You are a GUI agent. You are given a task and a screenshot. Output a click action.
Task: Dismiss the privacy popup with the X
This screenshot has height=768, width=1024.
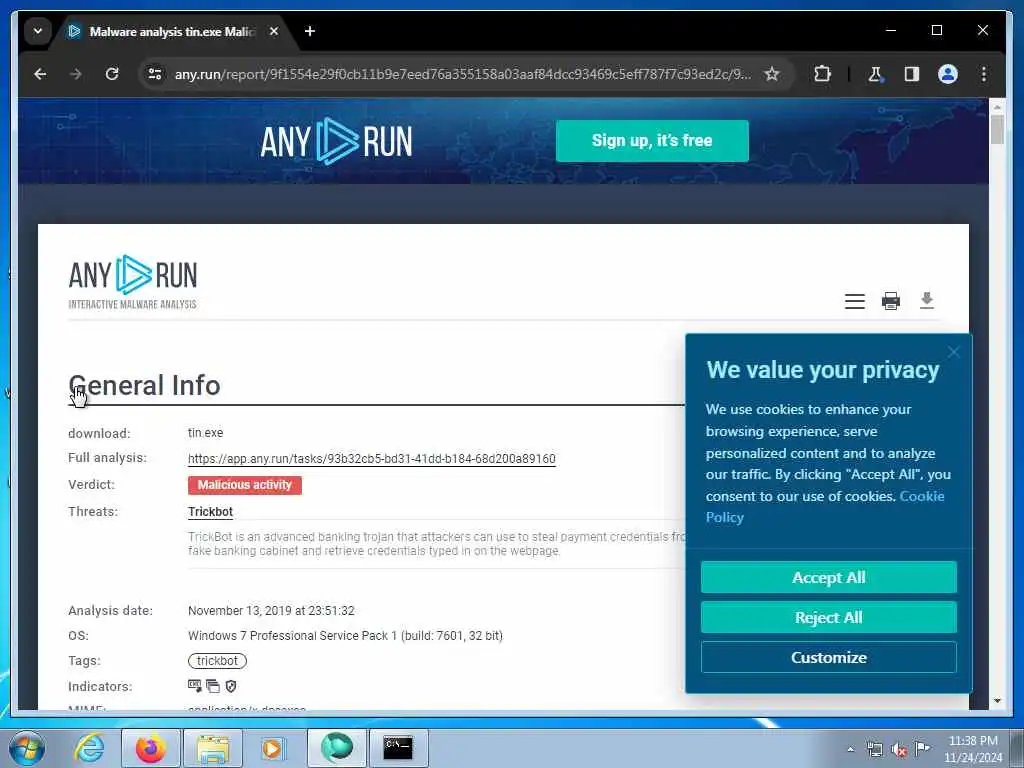tap(953, 352)
